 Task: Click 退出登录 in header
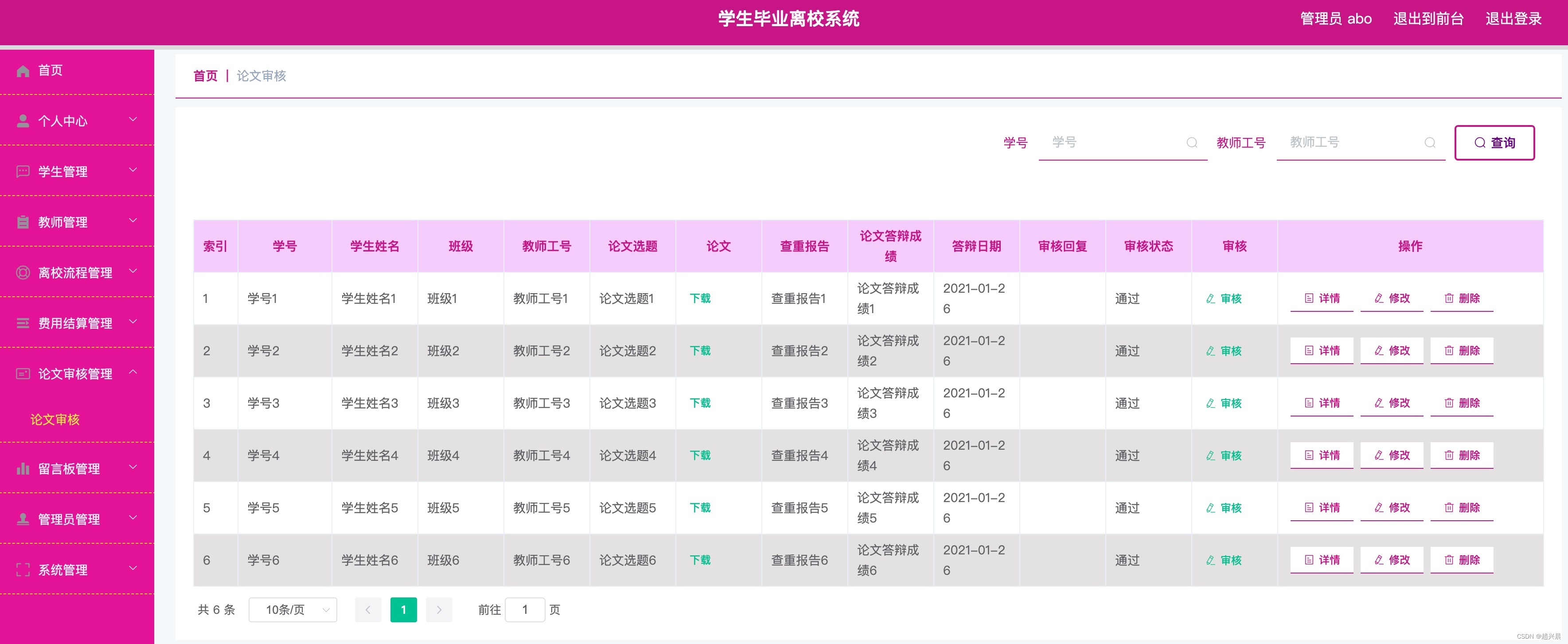[1514, 19]
